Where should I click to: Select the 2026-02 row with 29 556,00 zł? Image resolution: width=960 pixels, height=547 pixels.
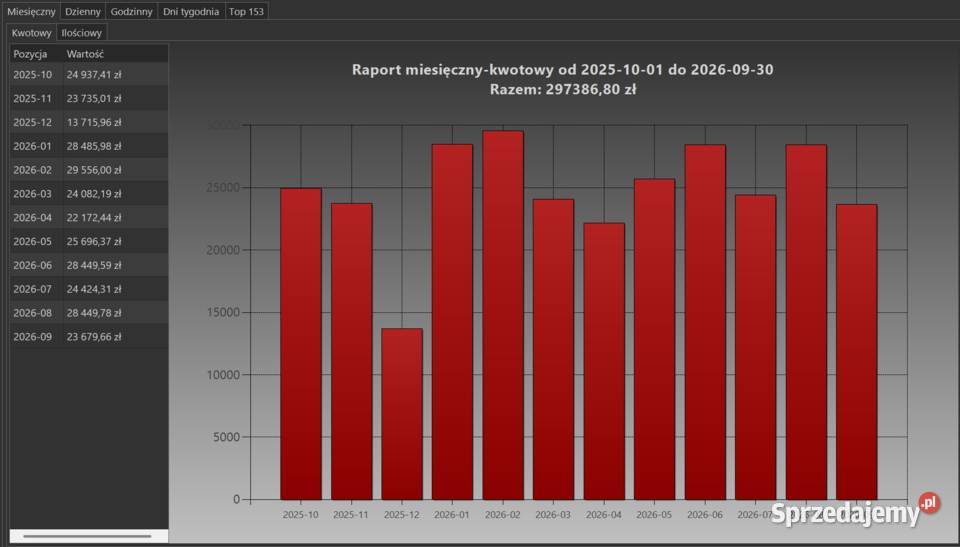[x=89, y=170]
